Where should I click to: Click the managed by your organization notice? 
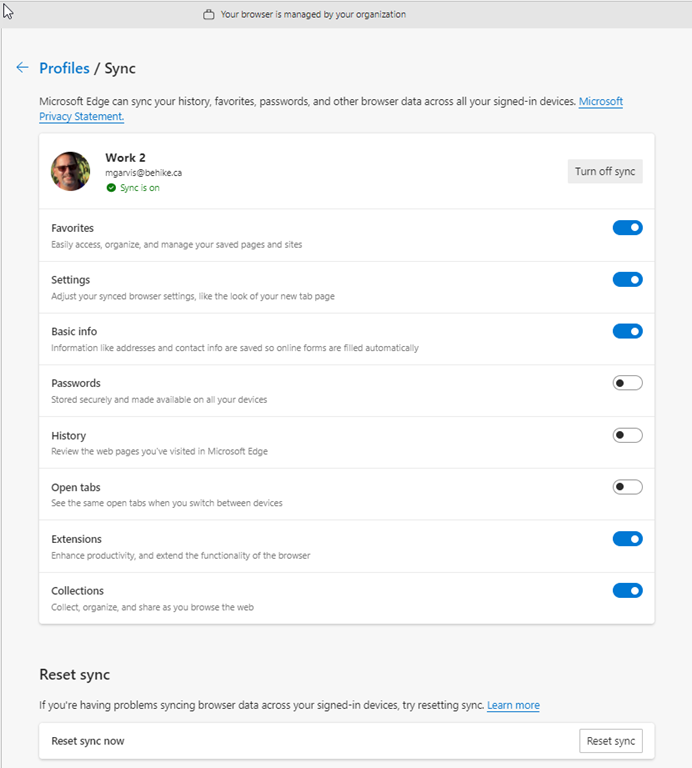tap(313, 15)
